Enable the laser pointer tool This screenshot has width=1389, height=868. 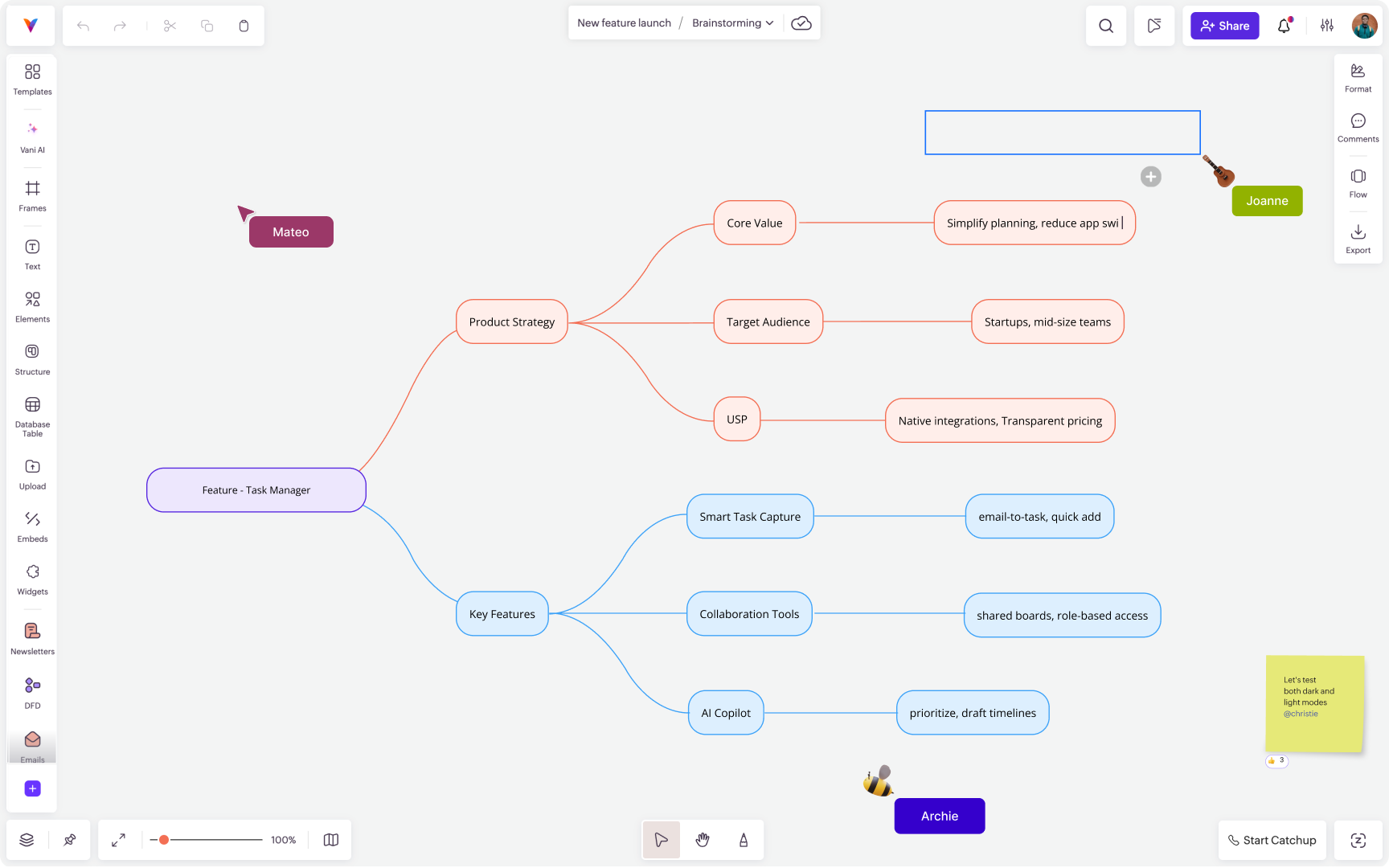(x=743, y=840)
